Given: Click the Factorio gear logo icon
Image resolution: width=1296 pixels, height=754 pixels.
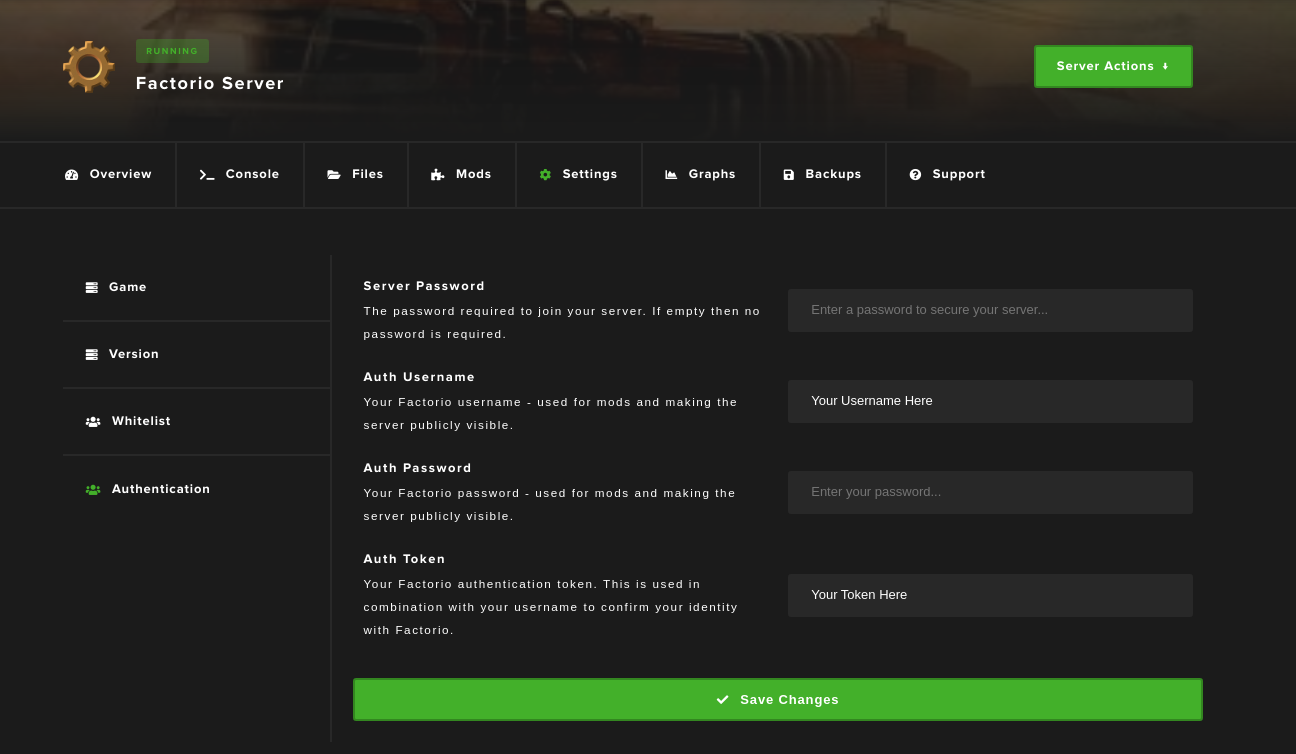Looking at the screenshot, I should coord(88,66).
